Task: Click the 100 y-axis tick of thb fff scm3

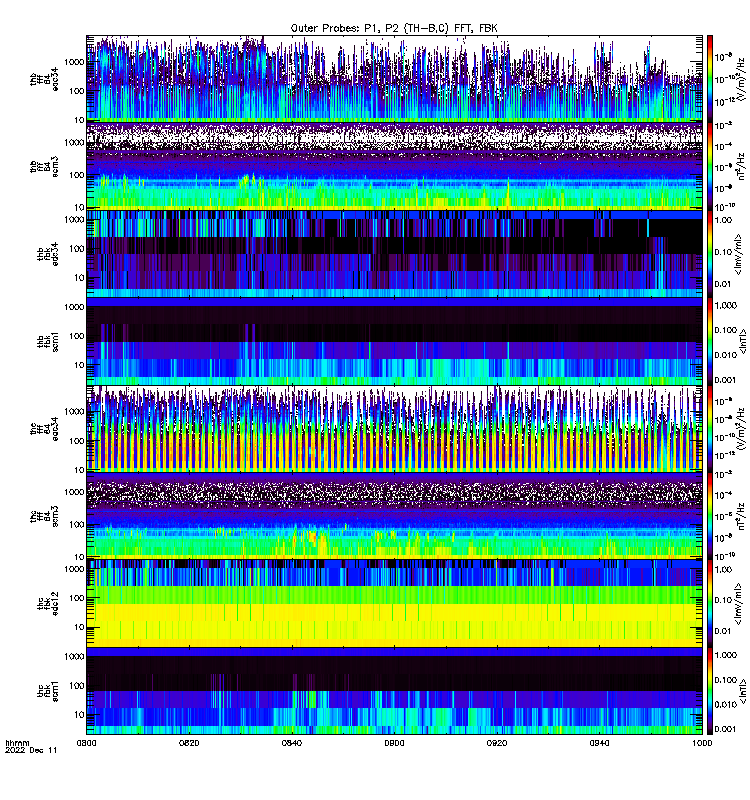Action: click(77, 175)
